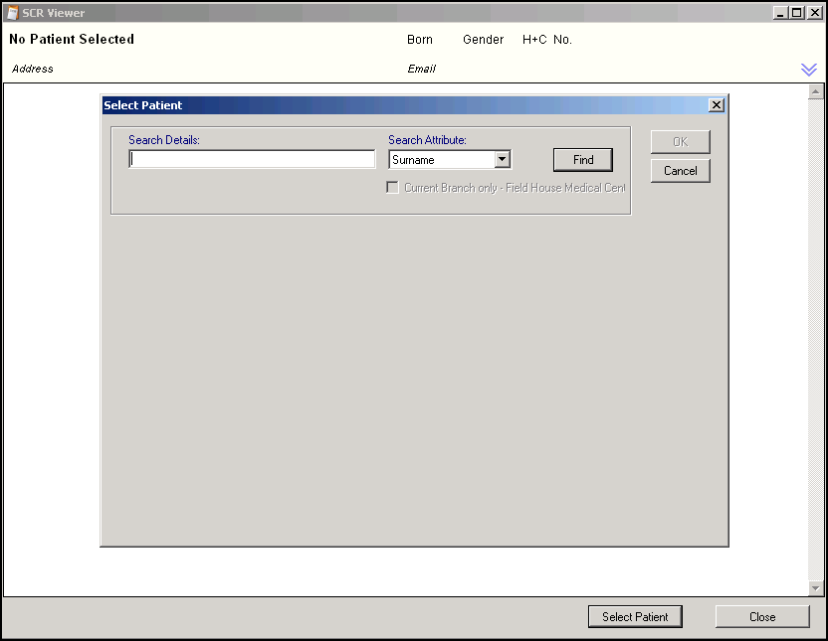Focus the Search Details text field

coord(251,160)
